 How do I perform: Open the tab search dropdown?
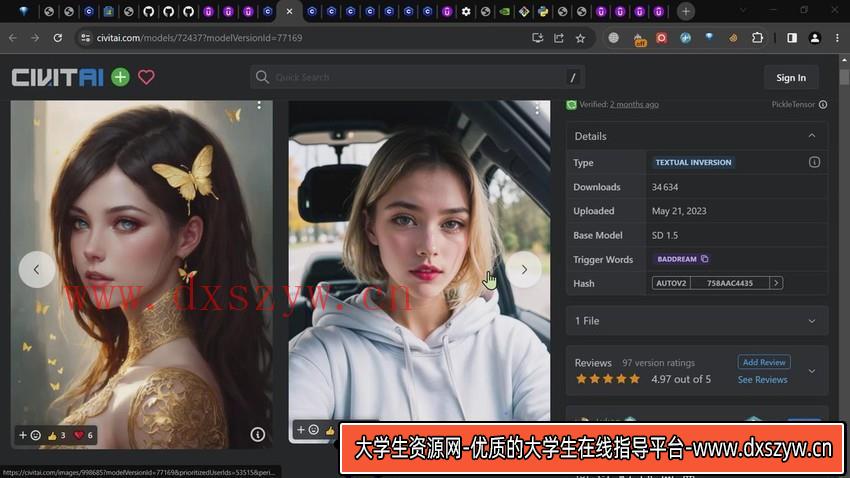point(743,10)
